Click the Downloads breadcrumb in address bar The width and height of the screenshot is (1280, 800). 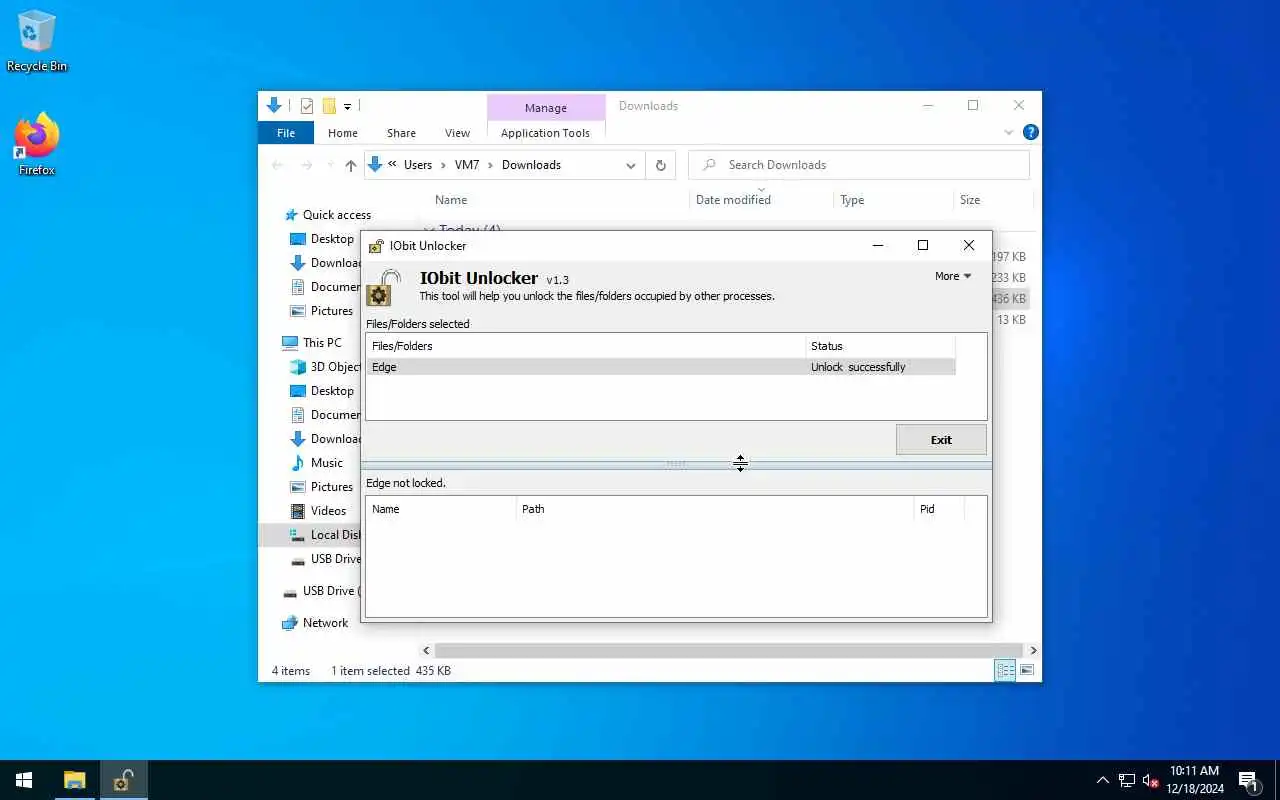point(531,165)
